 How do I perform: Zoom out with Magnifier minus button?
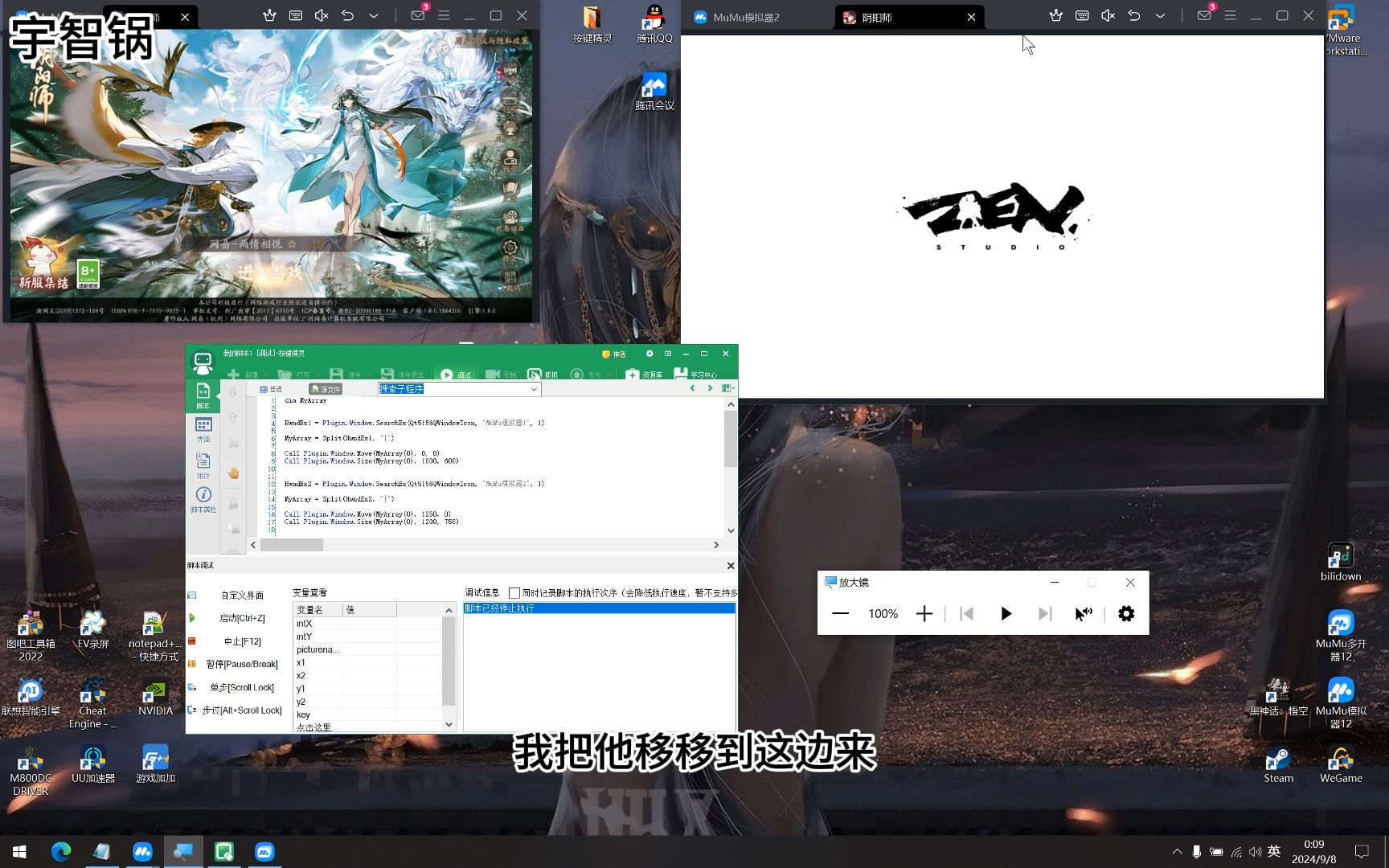point(840,614)
